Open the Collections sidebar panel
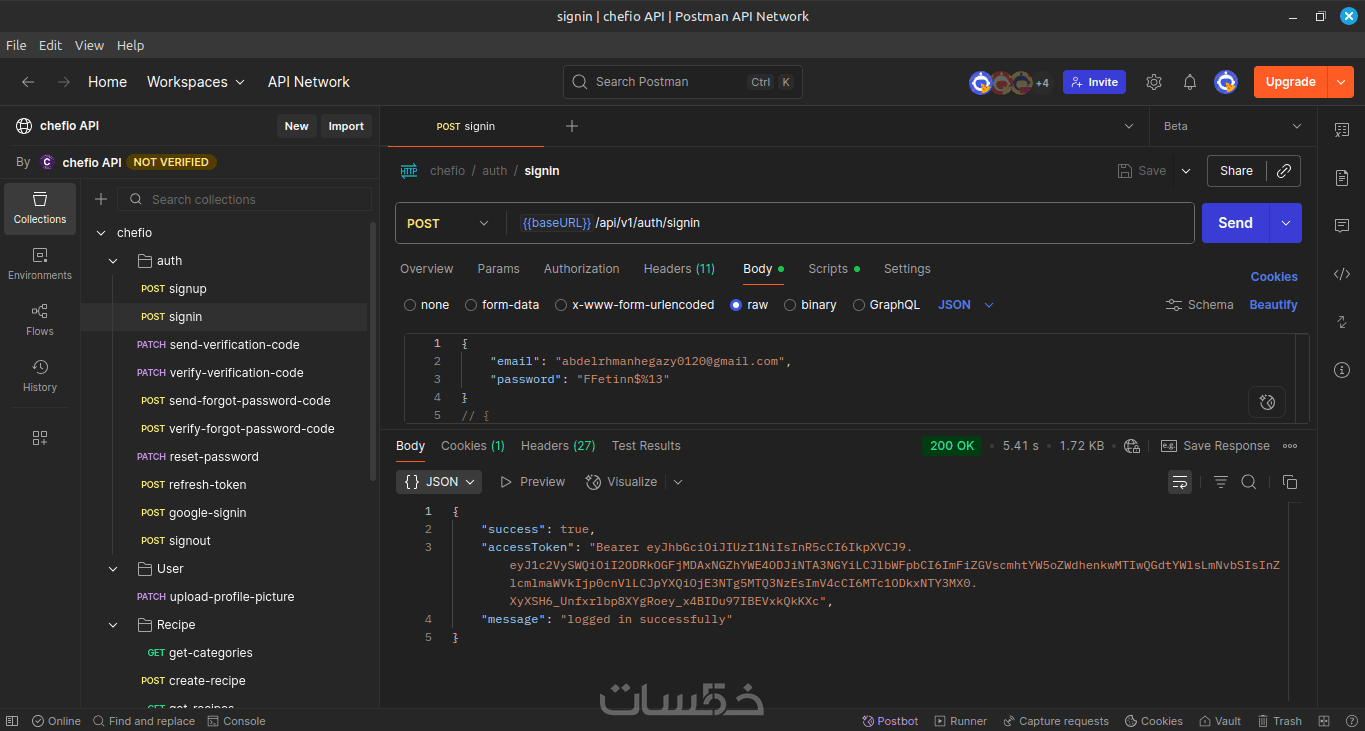This screenshot has width=1365, height=731. (40, 209)
